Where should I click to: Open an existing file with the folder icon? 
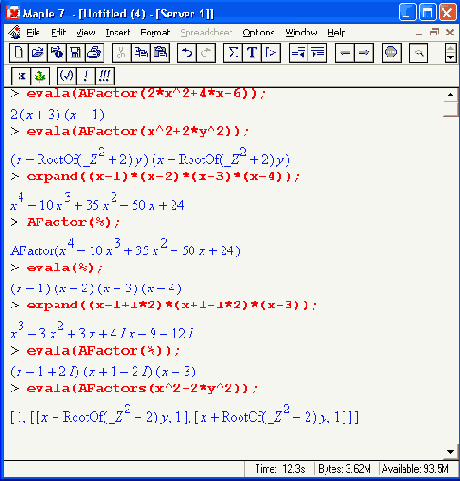coord(38,53)
